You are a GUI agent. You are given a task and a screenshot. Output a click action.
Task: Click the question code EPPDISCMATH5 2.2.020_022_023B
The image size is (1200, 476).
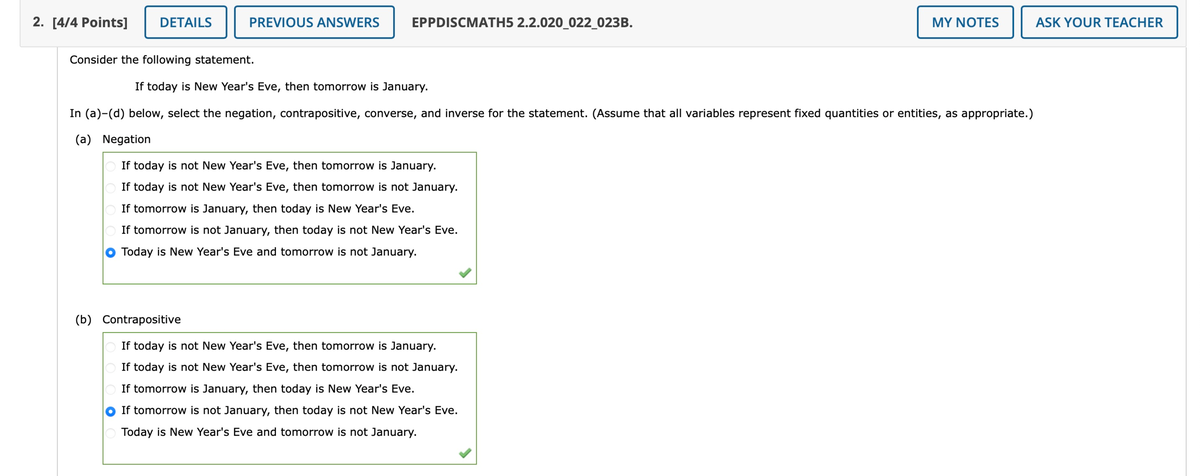(521, 22)
